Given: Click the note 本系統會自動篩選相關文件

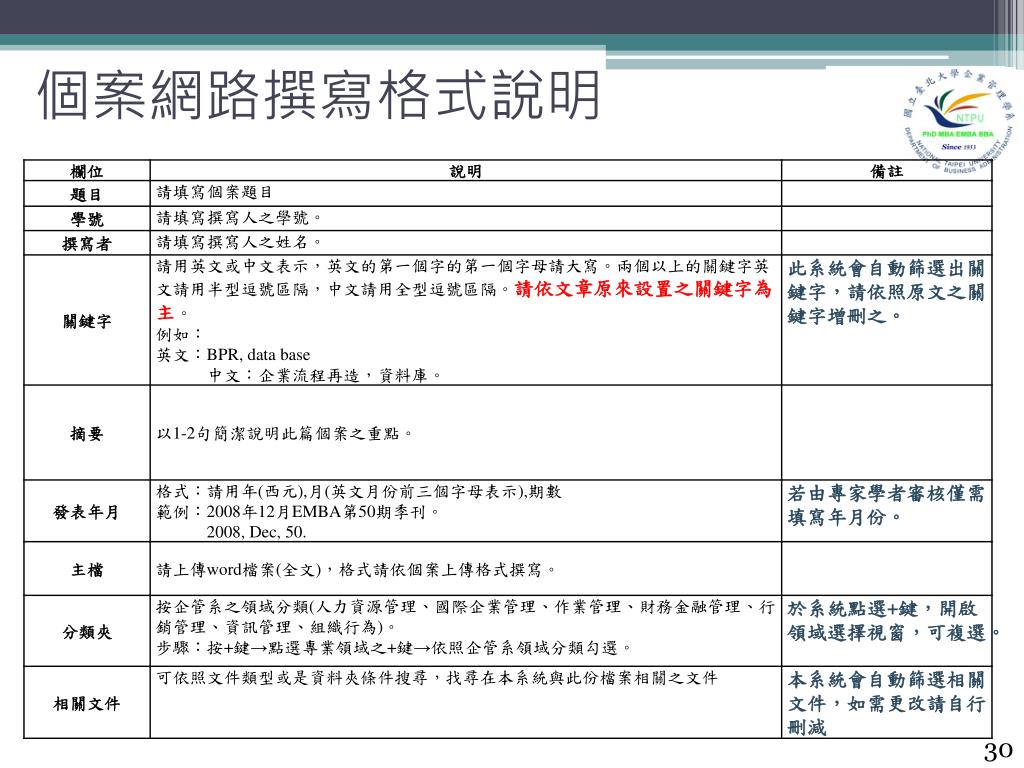Looking at the screenshot, I should [x=886, y=703].
